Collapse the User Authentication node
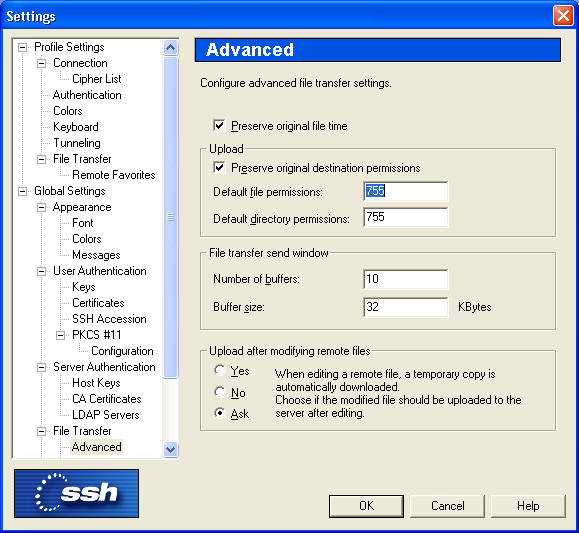This screenshot has width=579, height=533. click(x=42, y=271)
